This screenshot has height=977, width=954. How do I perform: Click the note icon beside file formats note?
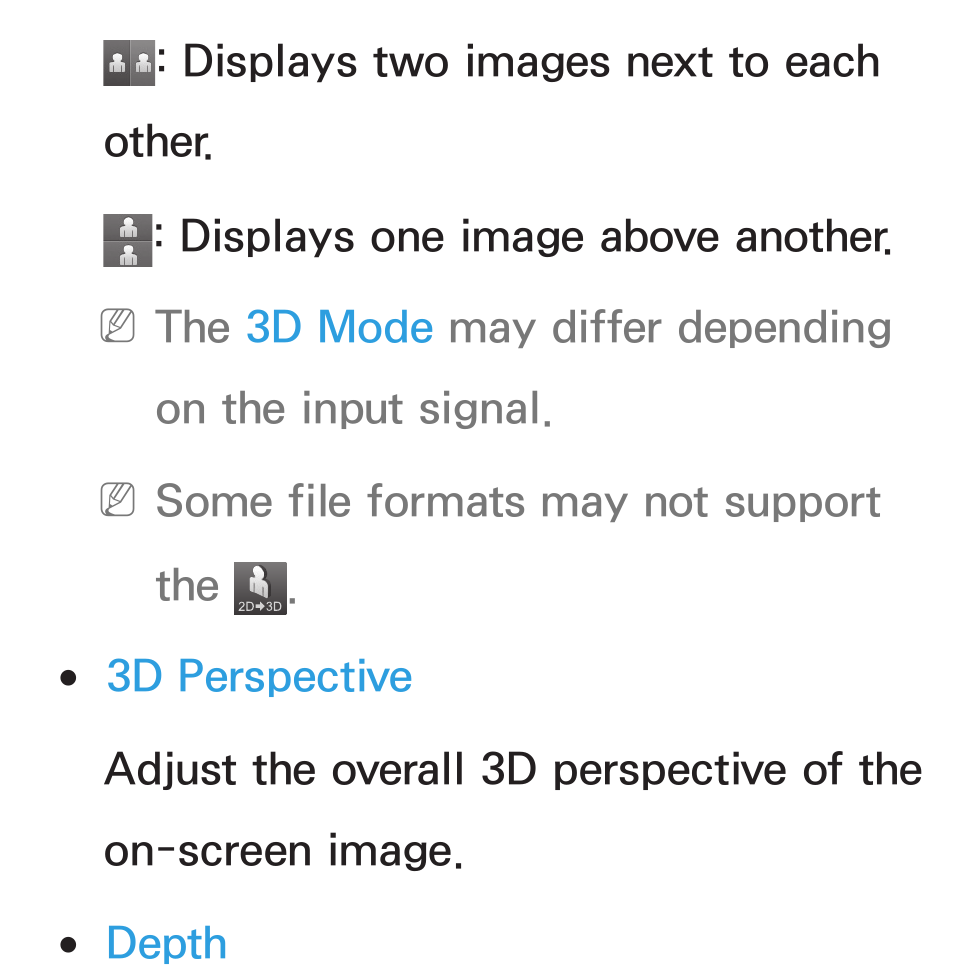click(x=118, y=499)
